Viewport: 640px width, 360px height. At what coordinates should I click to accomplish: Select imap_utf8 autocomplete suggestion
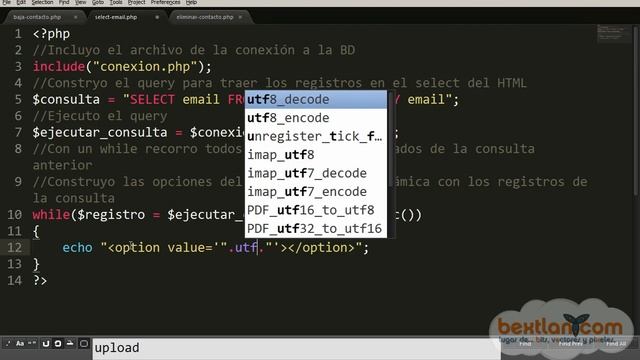point(316,155)
